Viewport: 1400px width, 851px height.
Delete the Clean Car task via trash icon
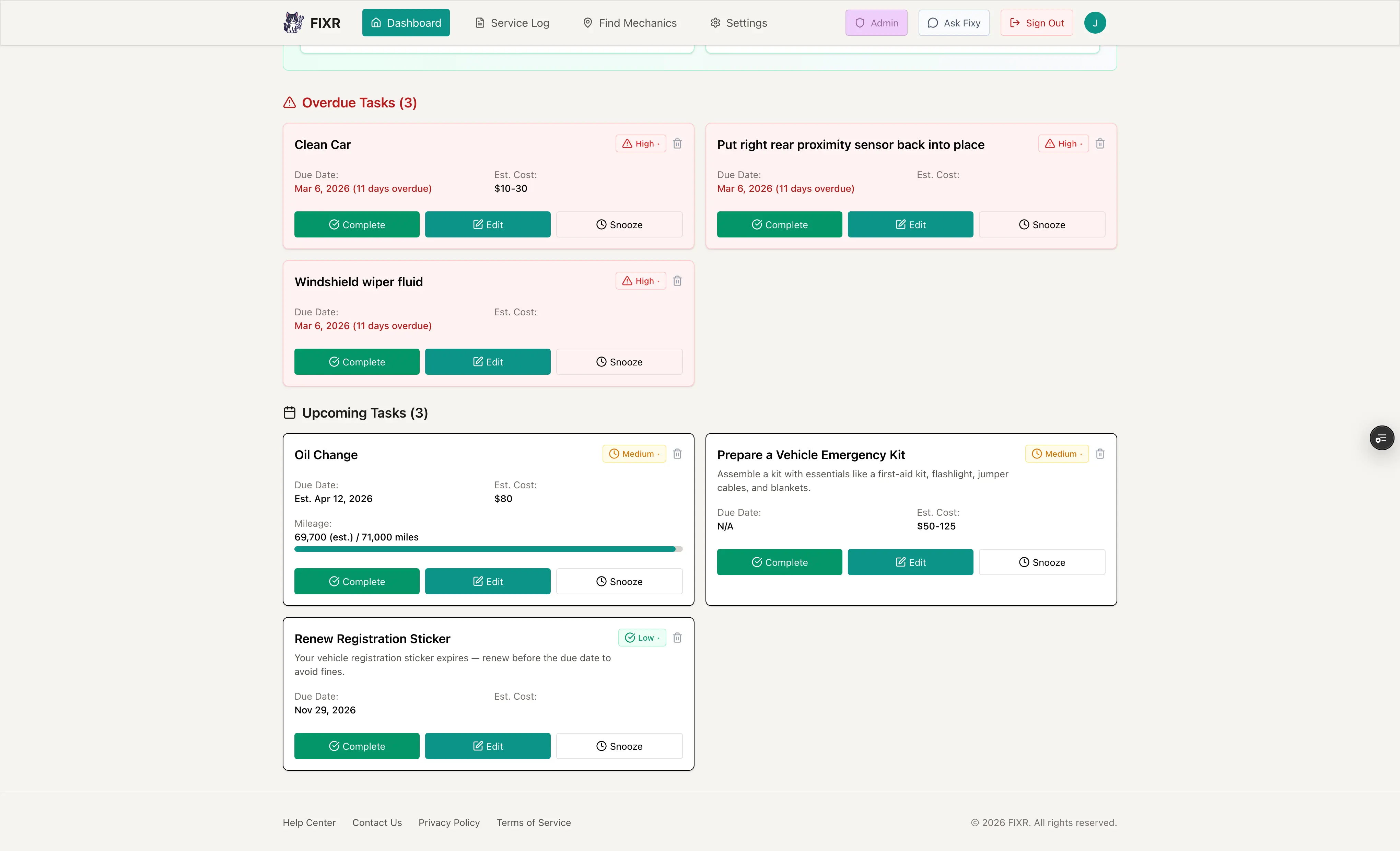(x=677, y=143)
